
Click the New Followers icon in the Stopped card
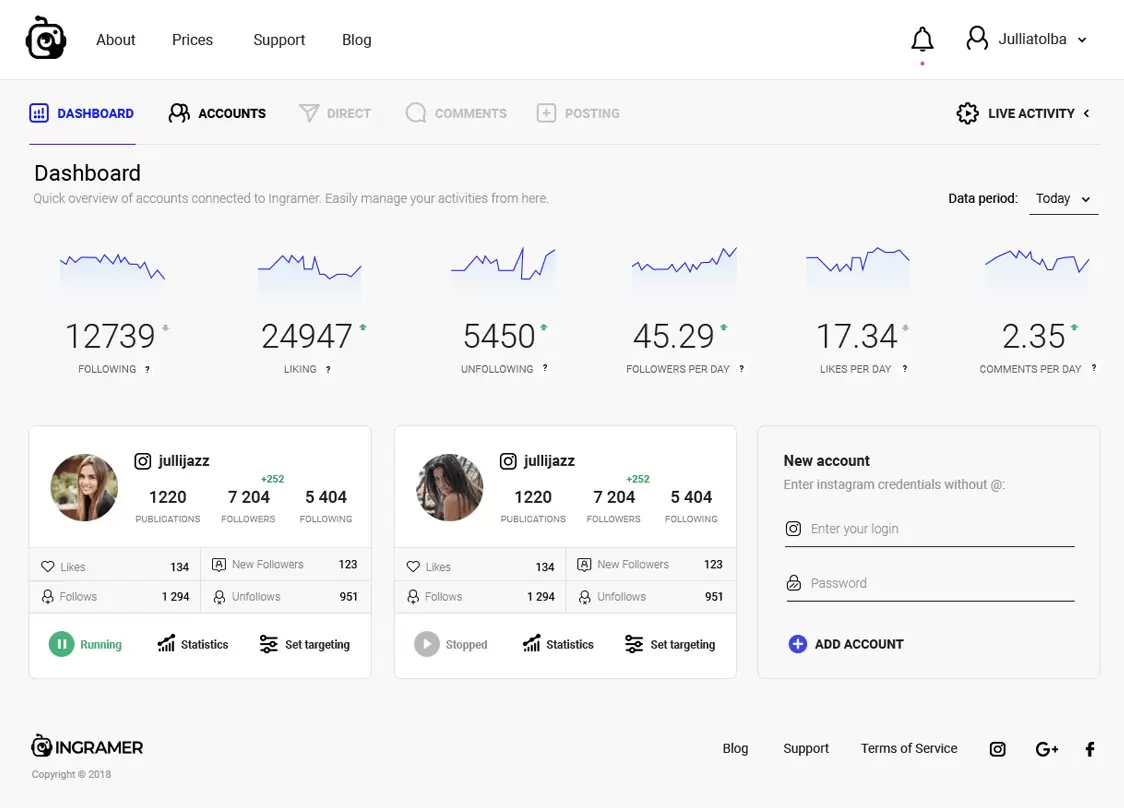584,565
